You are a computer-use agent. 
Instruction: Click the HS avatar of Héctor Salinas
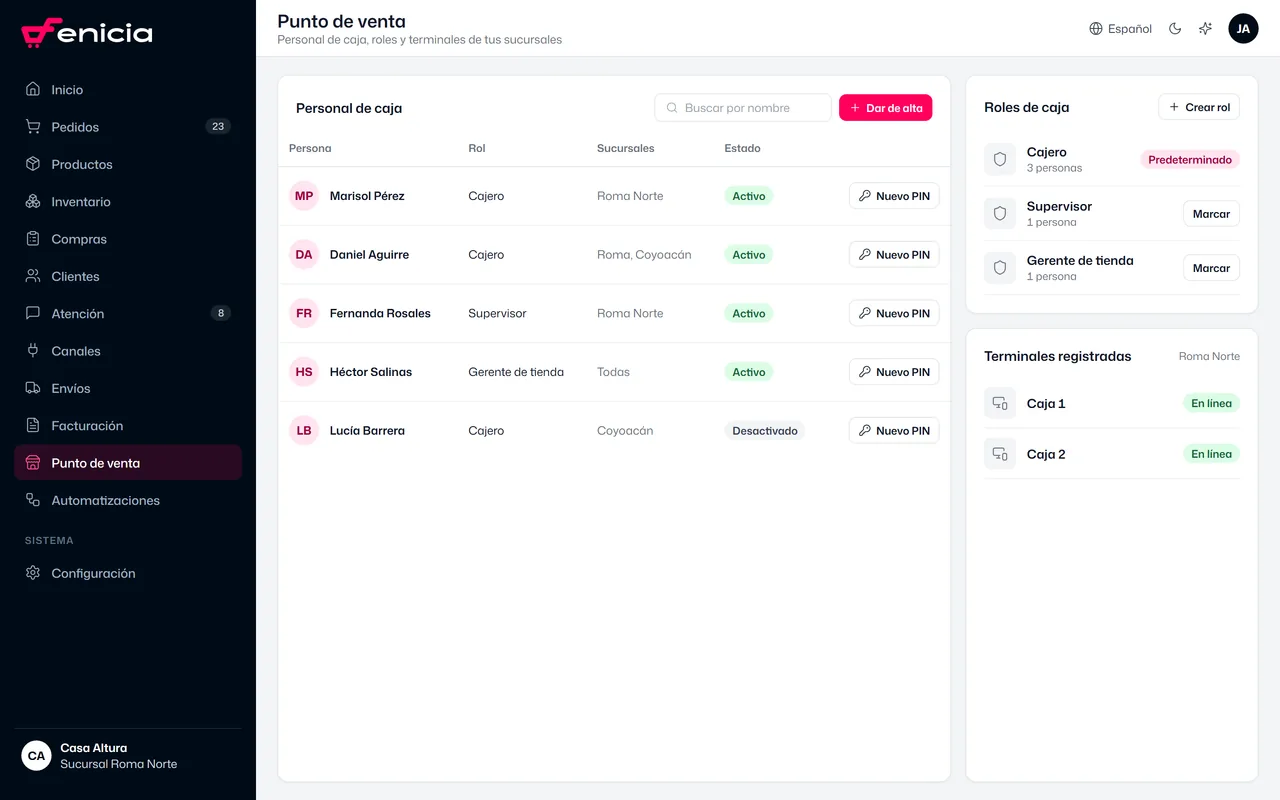point(304,372)
